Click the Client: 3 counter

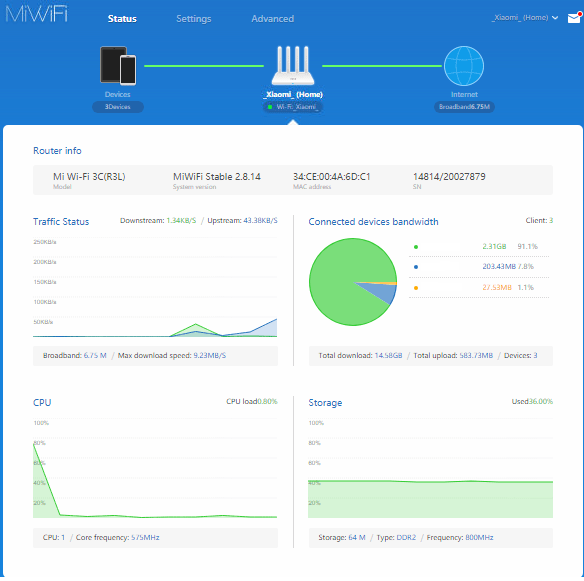click(539, 220)
